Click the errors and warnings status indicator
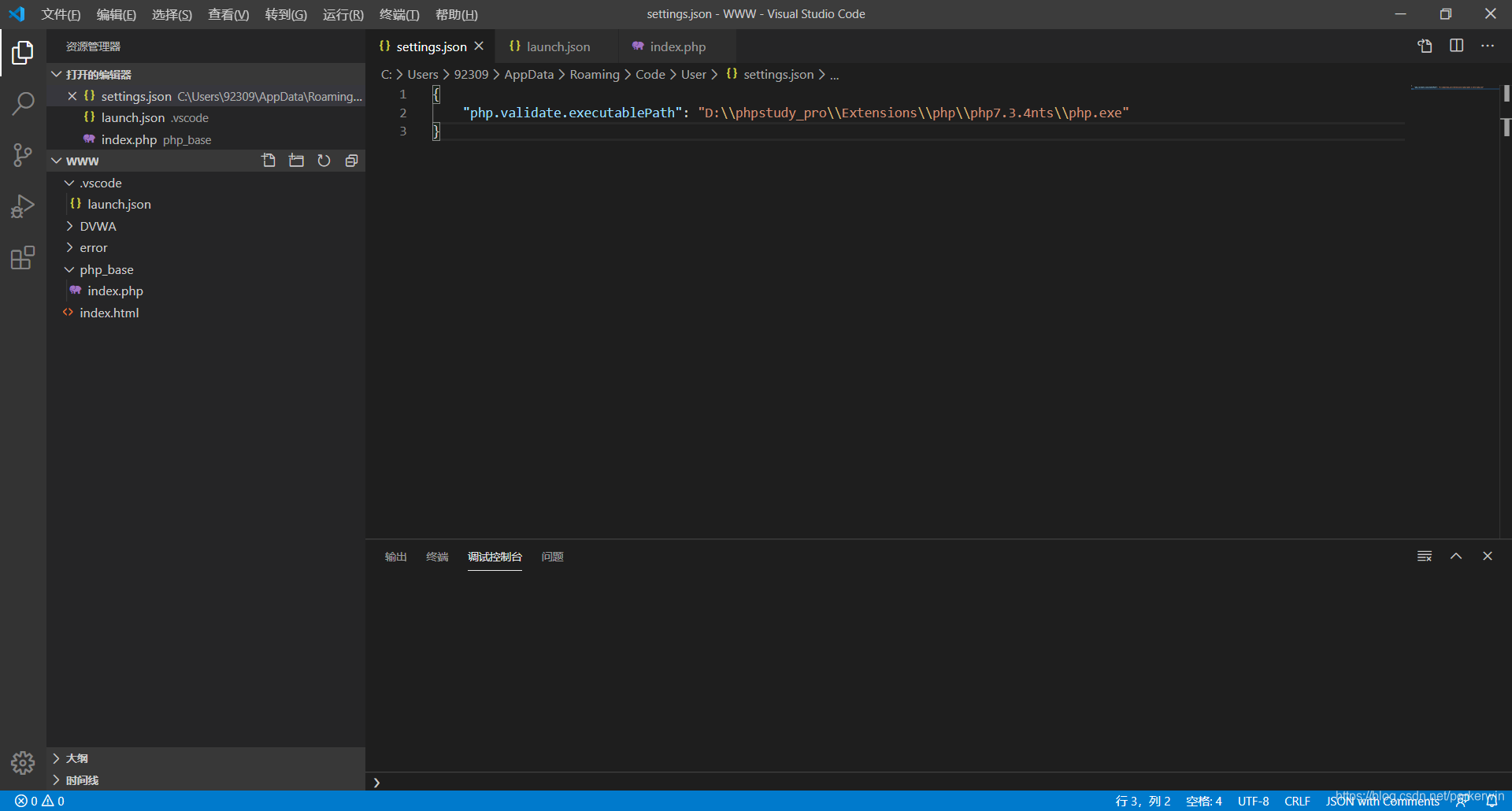Screen dimensions: 1512x811 click(x=39, y=801)
